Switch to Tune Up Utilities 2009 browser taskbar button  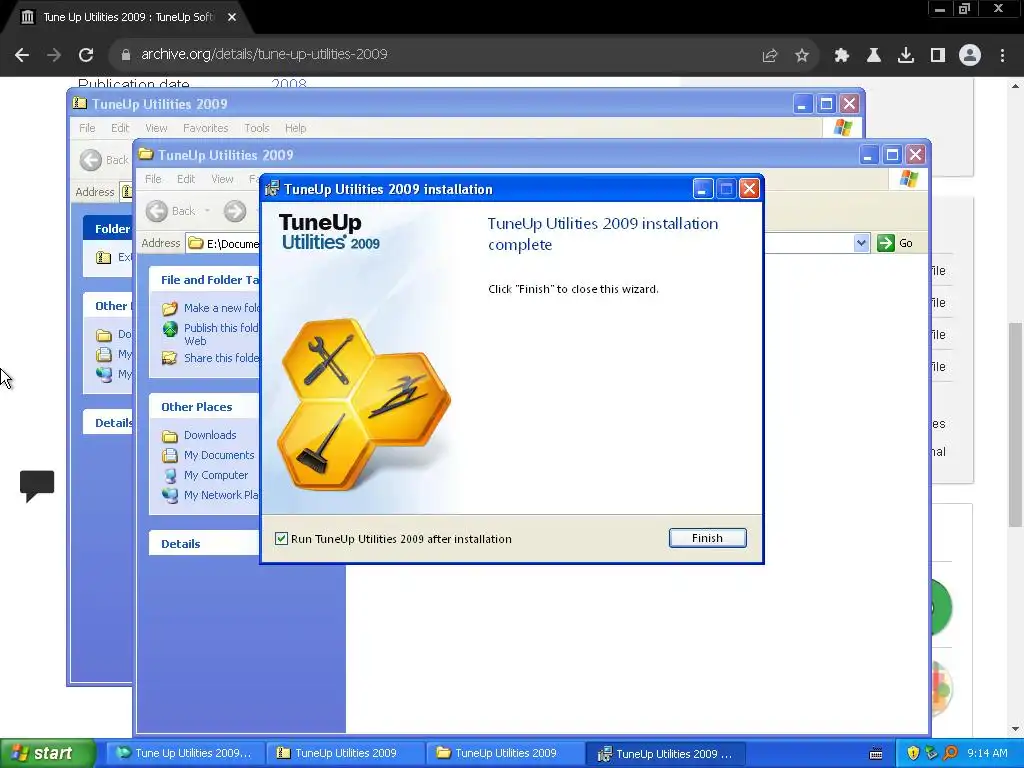(185, 754)
